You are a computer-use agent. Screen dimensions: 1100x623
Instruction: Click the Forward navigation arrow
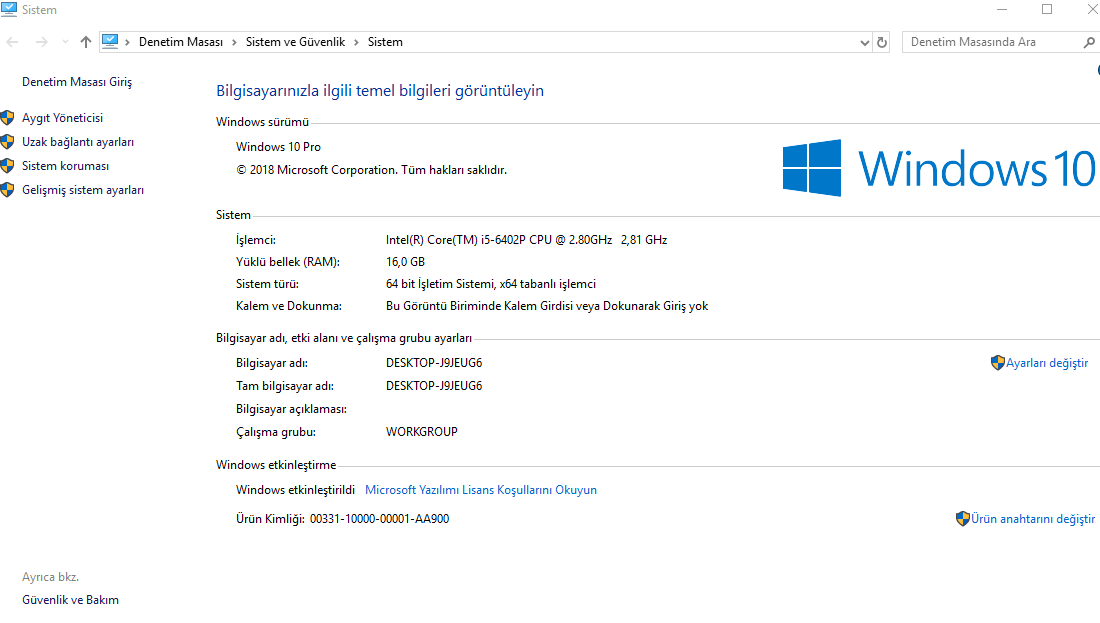pyautogui.click(x=41, y=42)
